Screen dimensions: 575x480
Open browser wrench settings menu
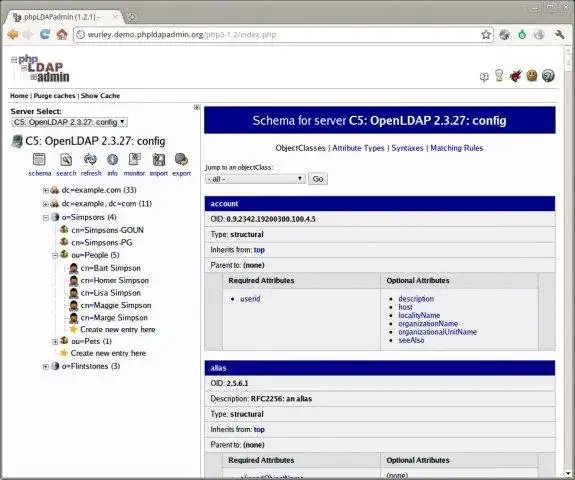point(560,35)
